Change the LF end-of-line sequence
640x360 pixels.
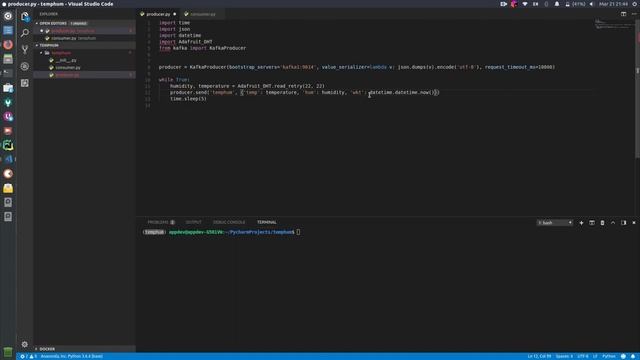[x=595, y=356]
